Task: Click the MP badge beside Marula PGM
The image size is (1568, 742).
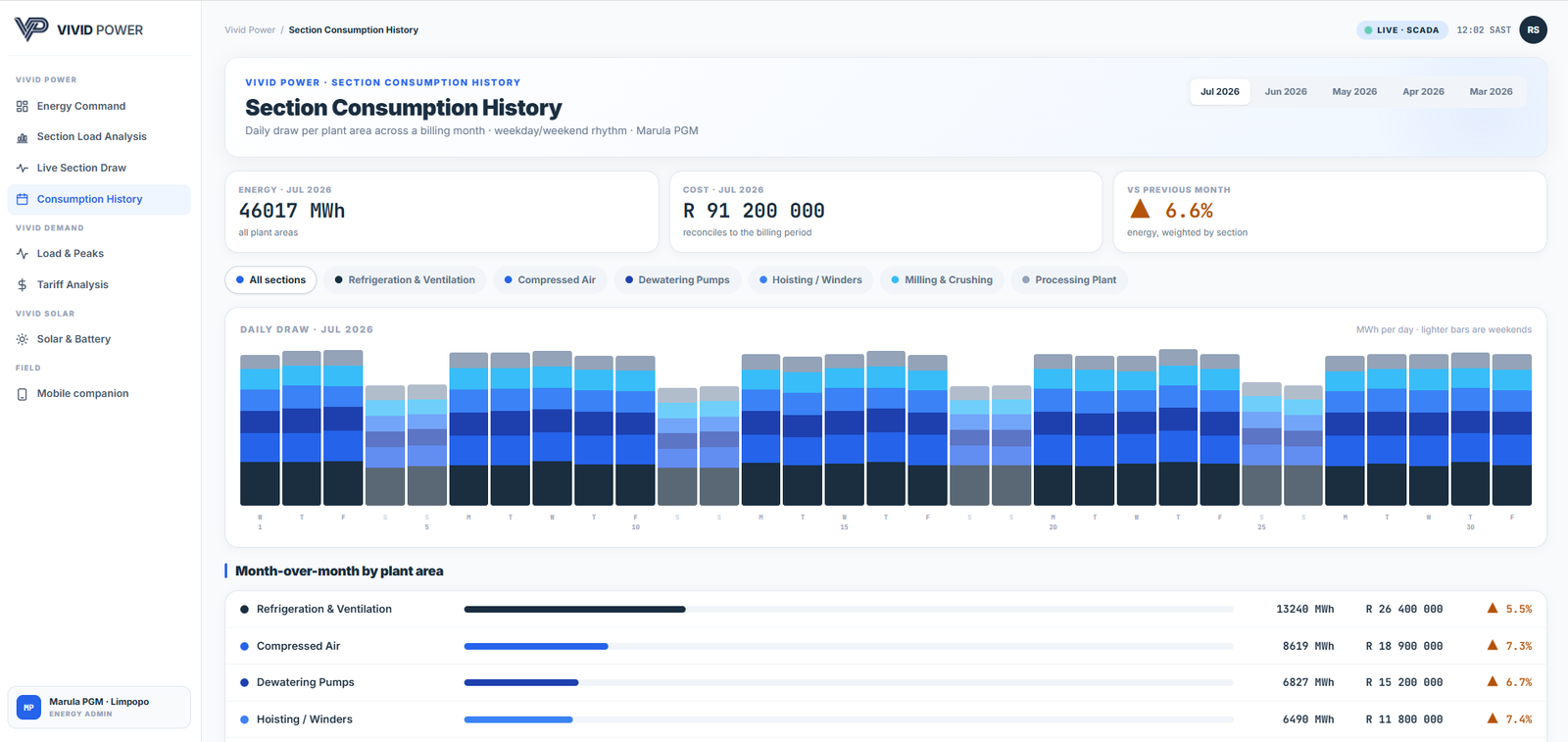Action: click(28, 707)
